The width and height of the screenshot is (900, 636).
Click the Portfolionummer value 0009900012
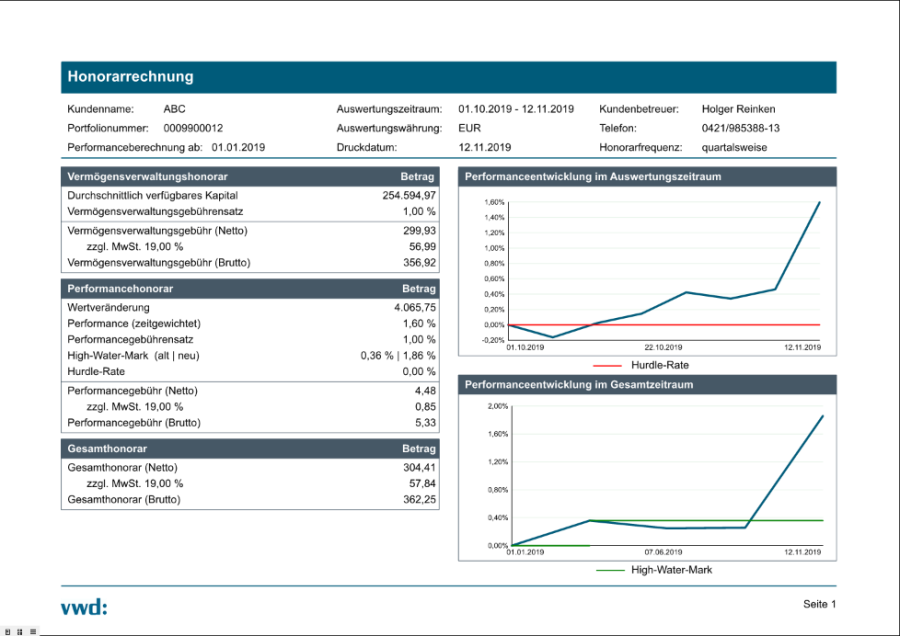(x=193, y=128)
